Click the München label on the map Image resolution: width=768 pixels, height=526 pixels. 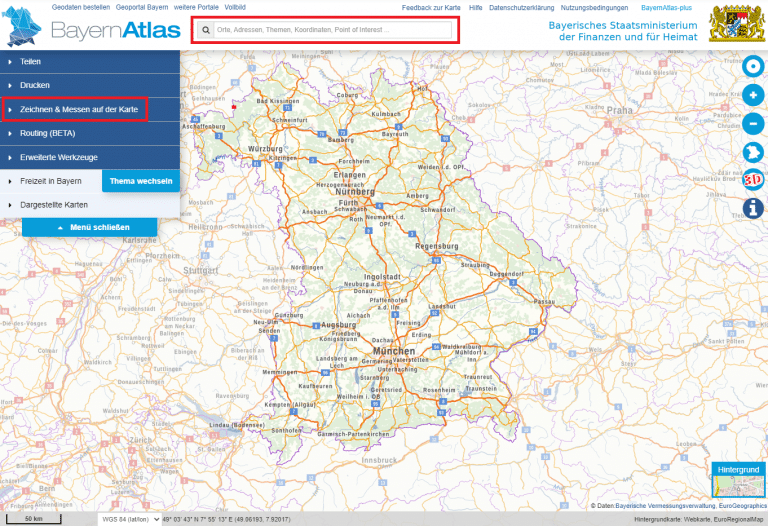coord(394,351)
